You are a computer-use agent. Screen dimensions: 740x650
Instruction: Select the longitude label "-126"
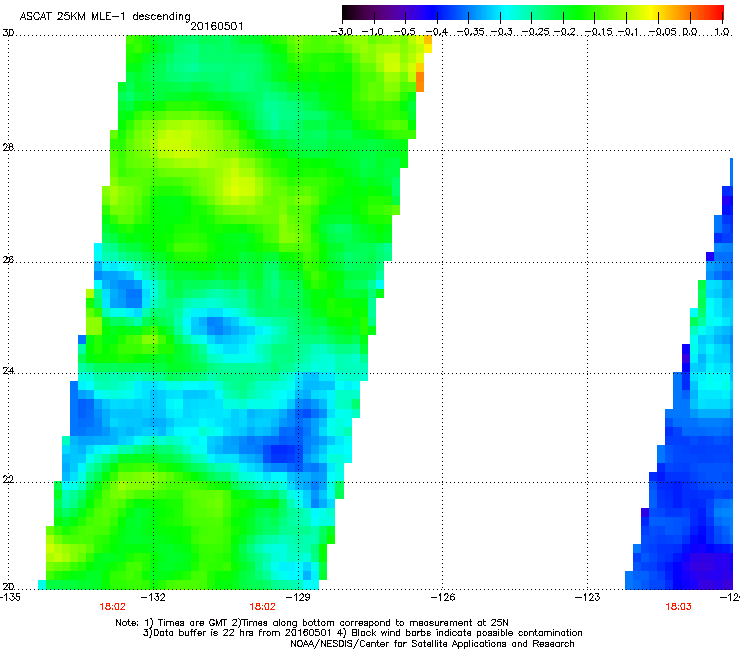click(443, 597)
